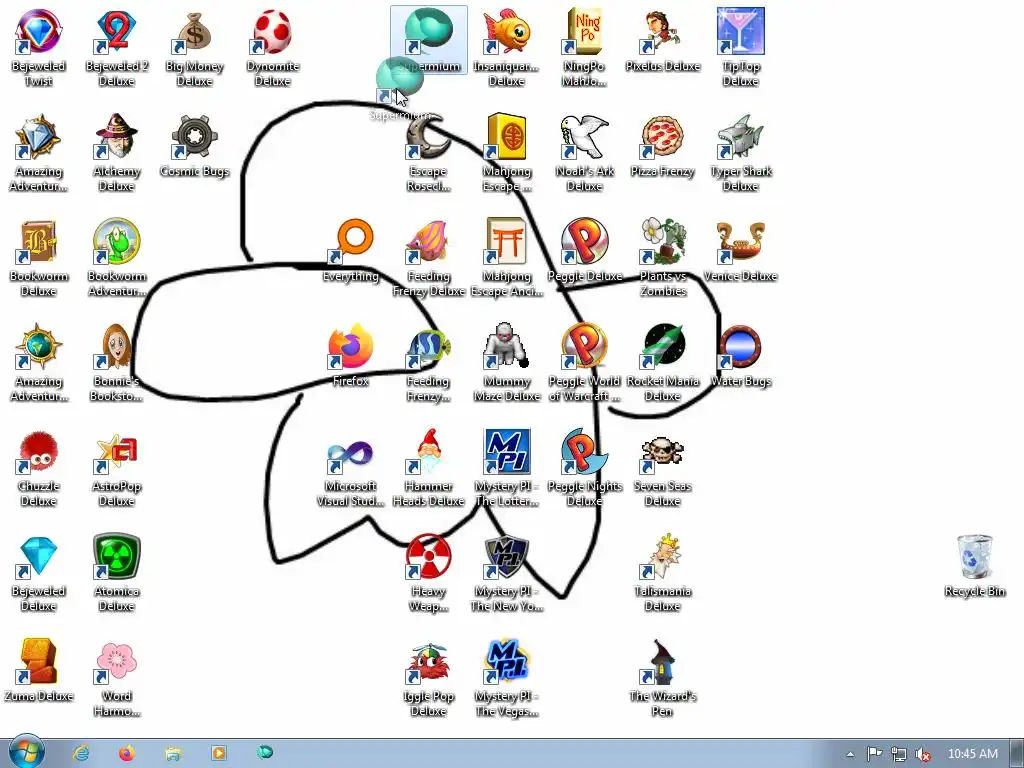This screenshot has width=1024, height=768.
Task: Select the Everything search shortcut
Action: tap(351, 251)
